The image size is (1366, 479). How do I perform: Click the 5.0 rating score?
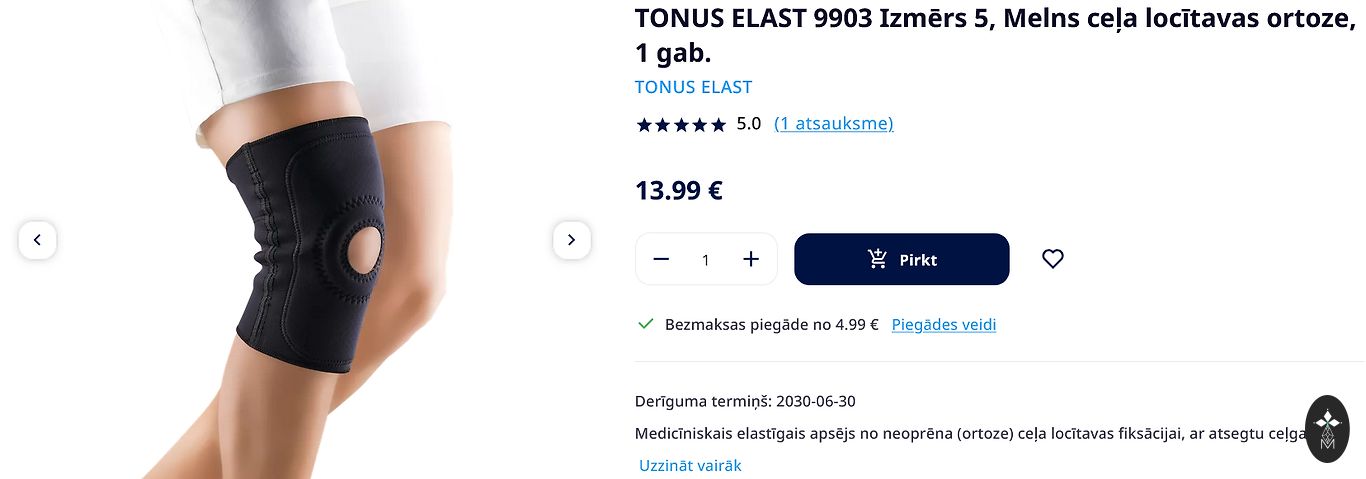click(x=748, y=124)
